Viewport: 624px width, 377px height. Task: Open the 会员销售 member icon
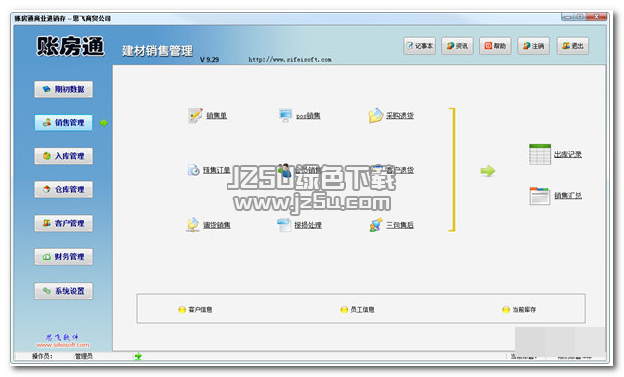click(x=285, y=170)
